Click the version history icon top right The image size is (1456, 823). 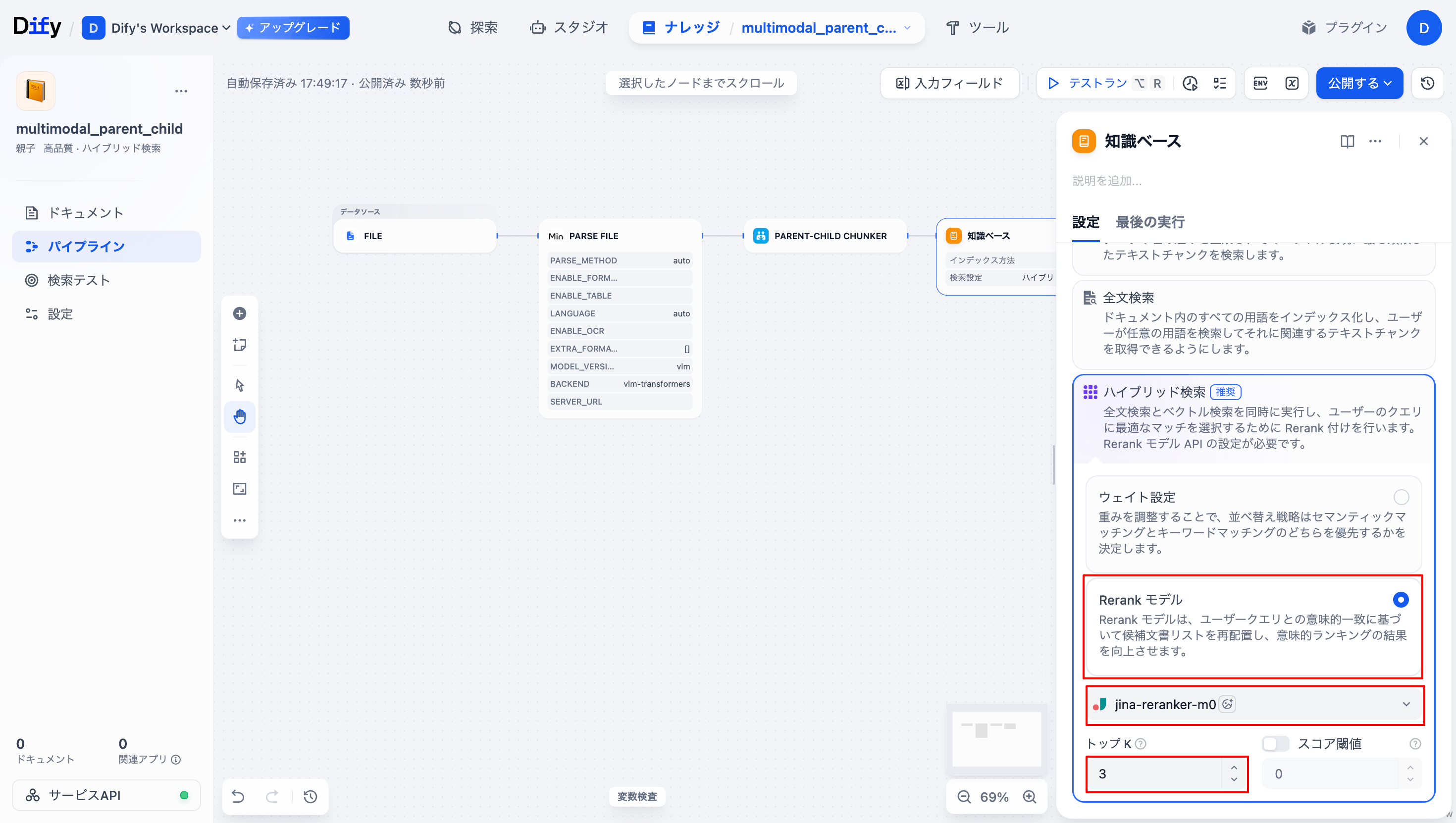1427,83
